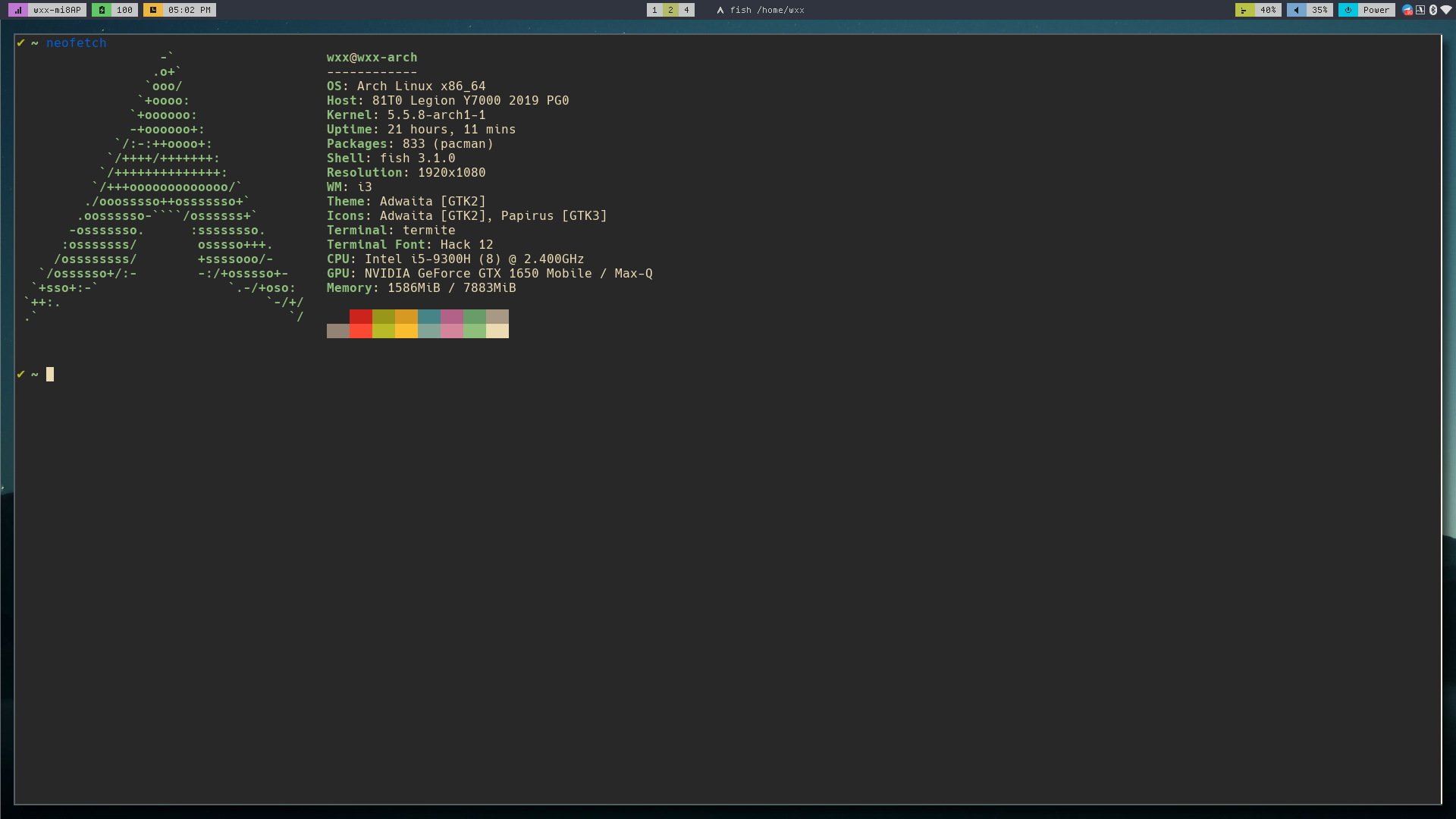Viewport: 1456px width, 819px height.
Task: Click the fish /home/wxx window title
Action: tap(767, 10)
